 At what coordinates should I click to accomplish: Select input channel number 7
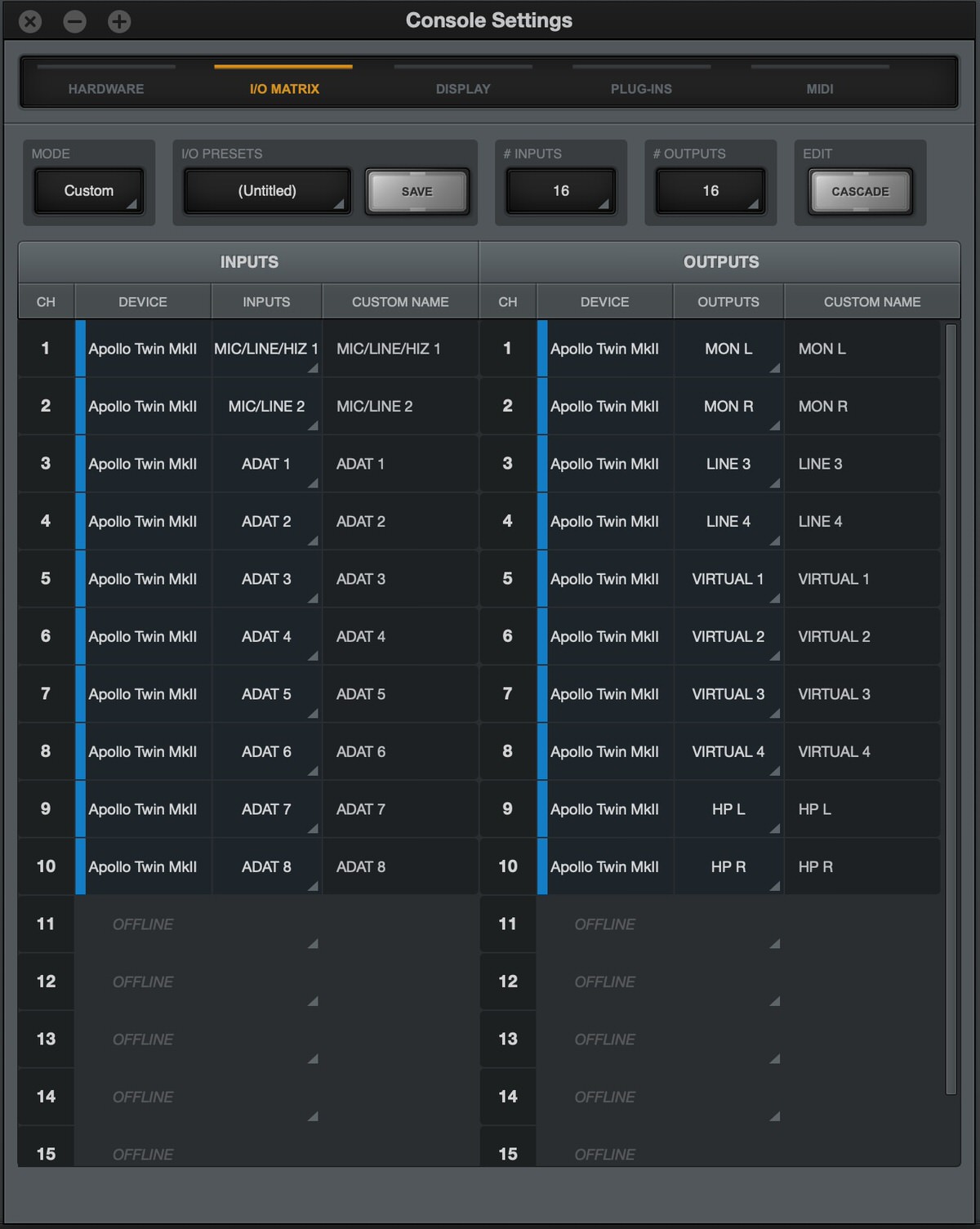click(46, 694)
